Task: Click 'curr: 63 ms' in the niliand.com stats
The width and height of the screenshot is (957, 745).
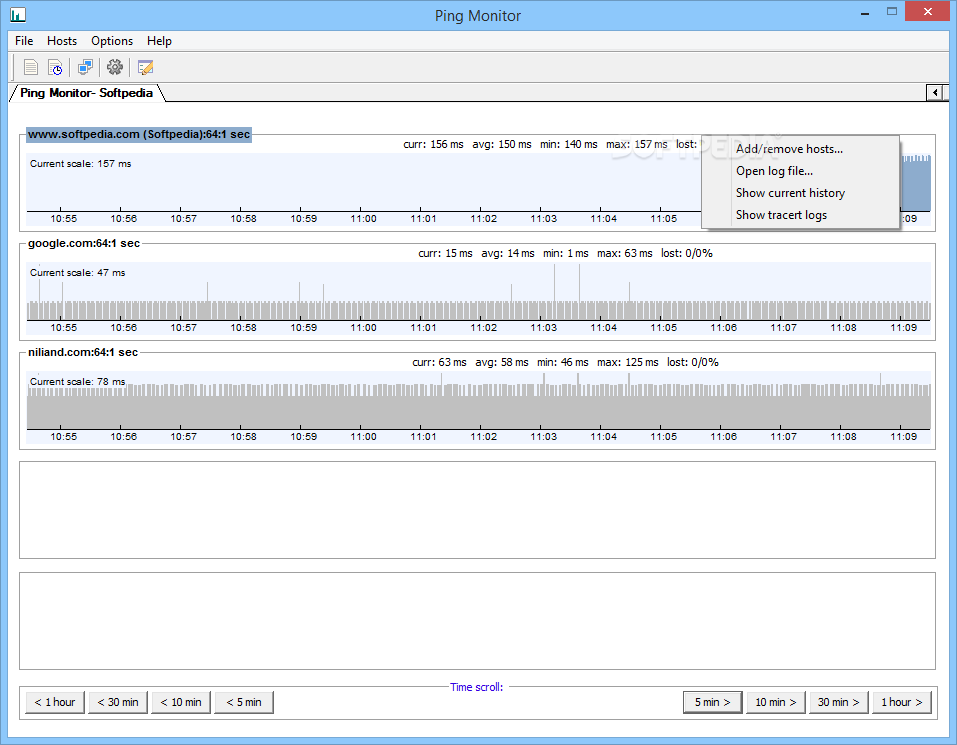Action: pyautogui.click(x=439, y=362)
